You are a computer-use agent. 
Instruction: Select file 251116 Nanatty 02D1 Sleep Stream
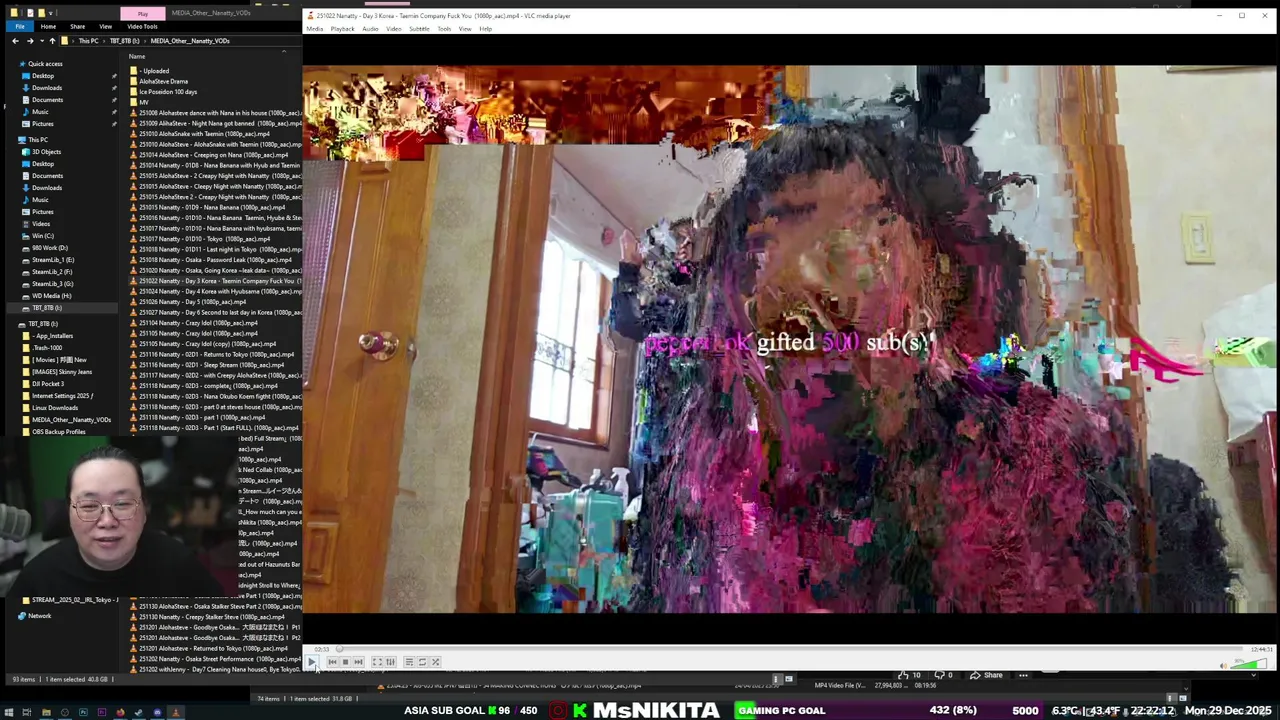click(213, 365)
